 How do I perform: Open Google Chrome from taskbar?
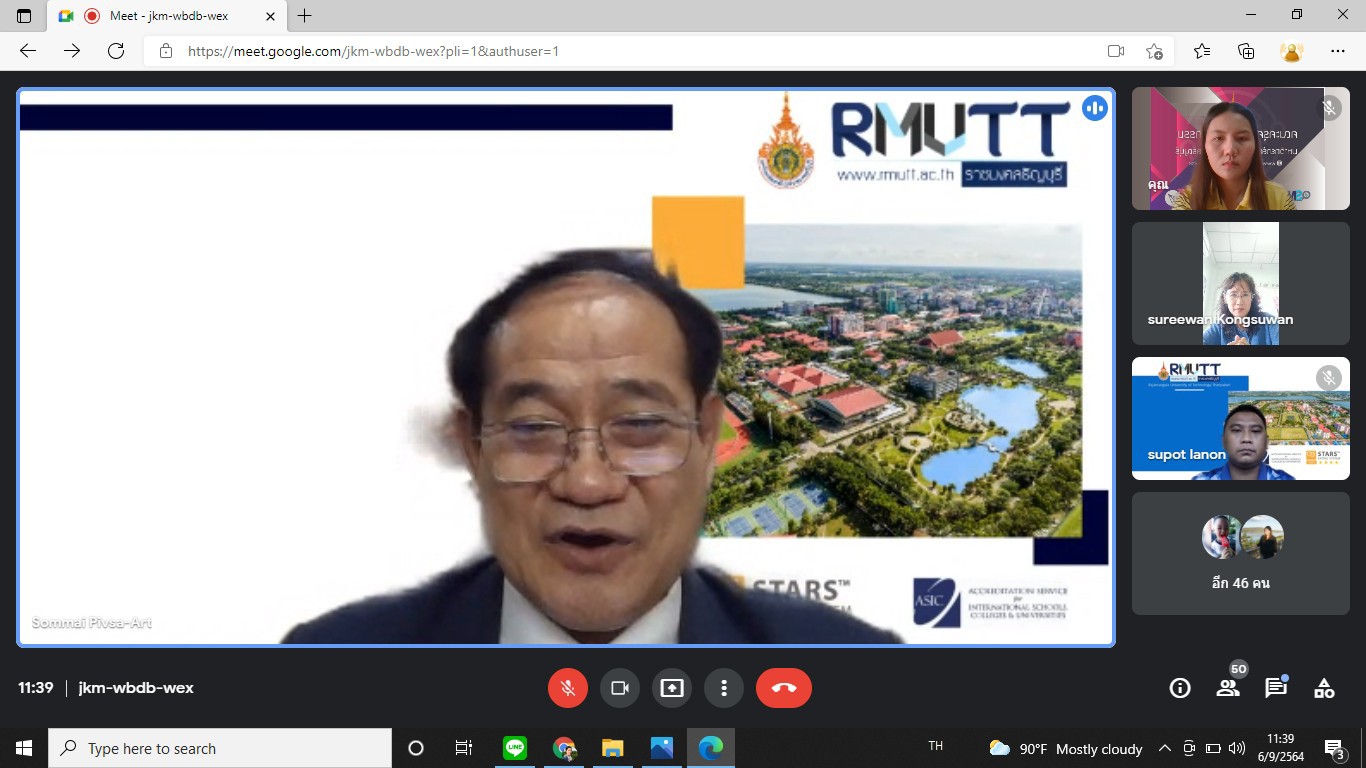tap(564, 748)
